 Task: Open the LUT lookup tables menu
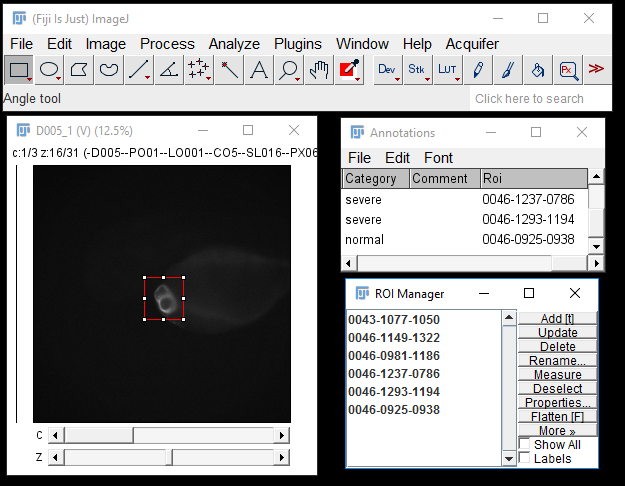pyautogui.click(x=448, y=70)
